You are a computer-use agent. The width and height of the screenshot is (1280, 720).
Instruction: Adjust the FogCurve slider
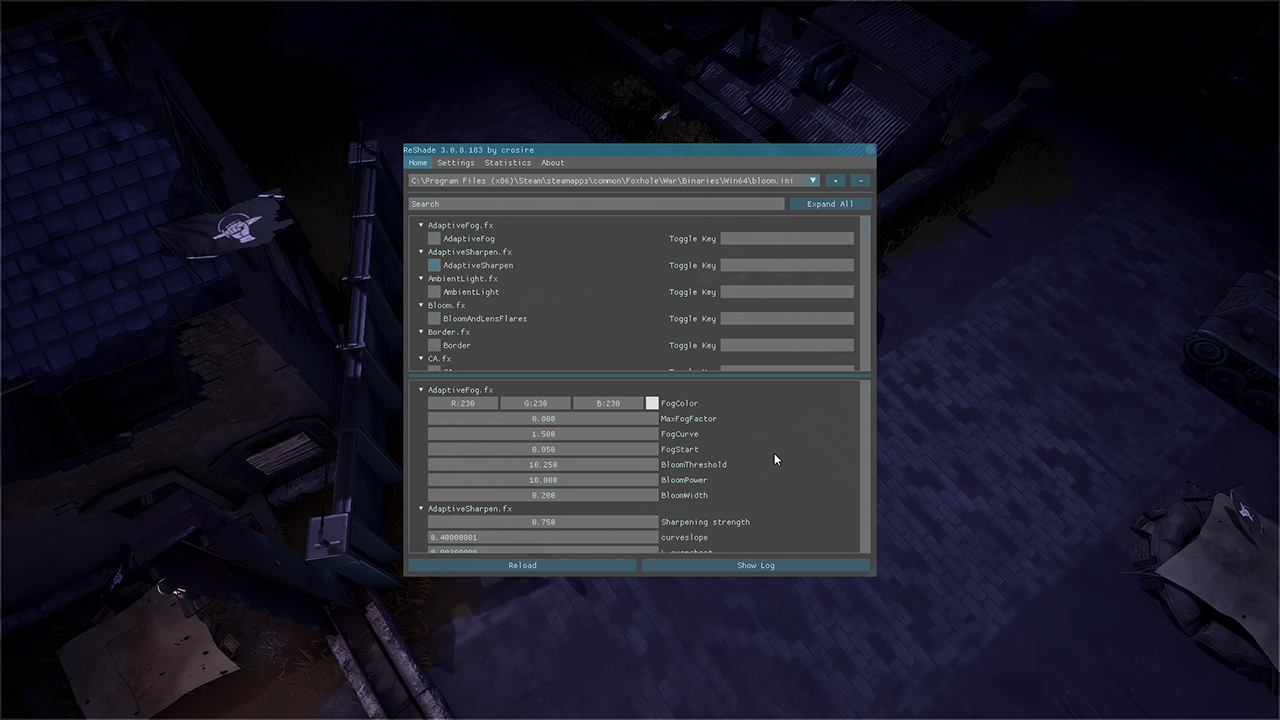tap(543, 435)
